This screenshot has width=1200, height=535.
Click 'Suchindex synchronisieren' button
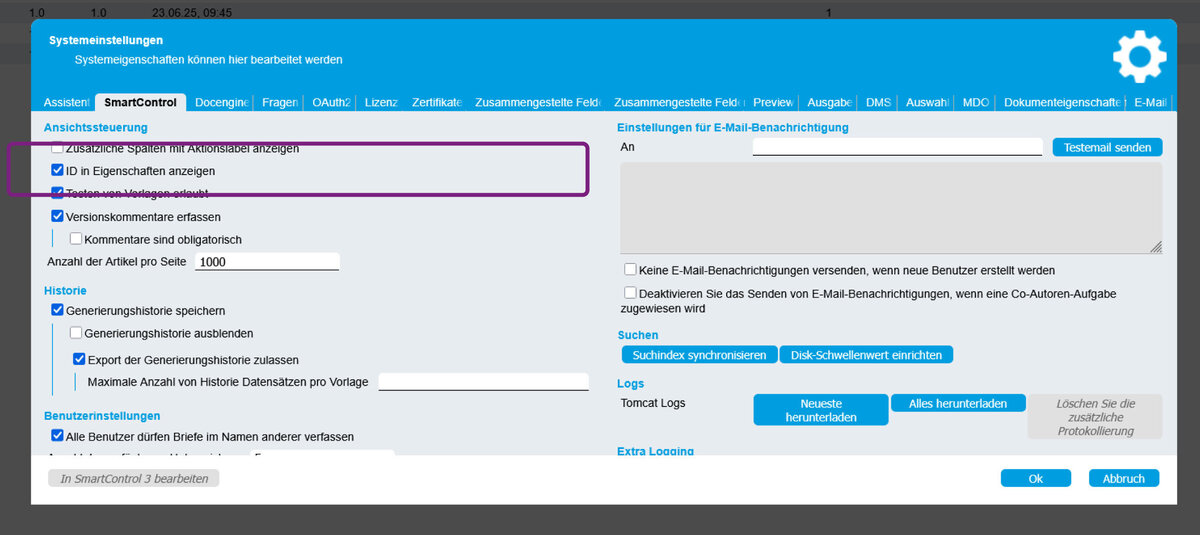click(699, 355)
